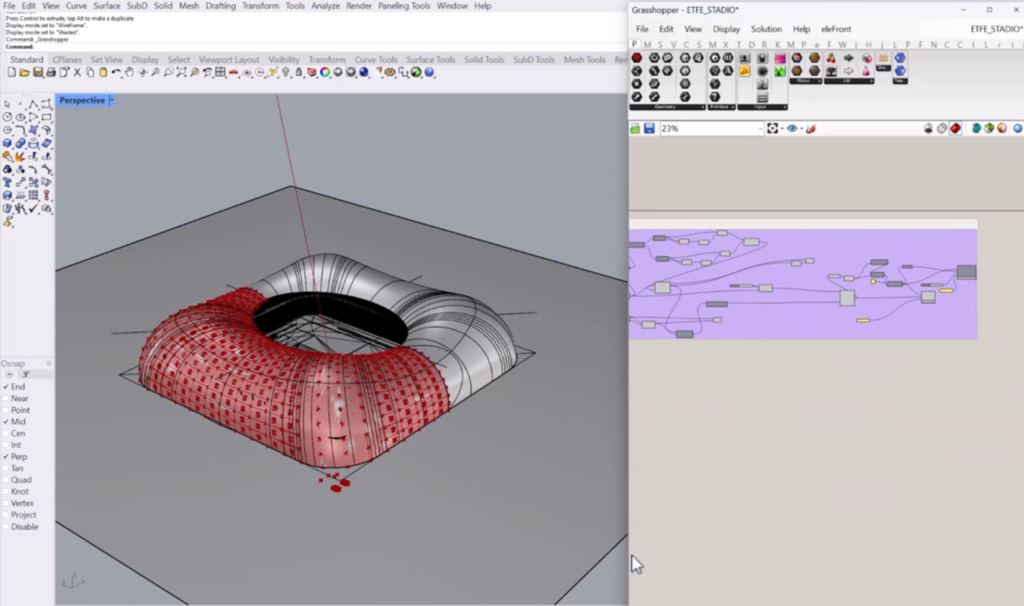Enable the Near osnap checkbox
The width and height of the screenshot is (1024, 606).
pos(7,399)
